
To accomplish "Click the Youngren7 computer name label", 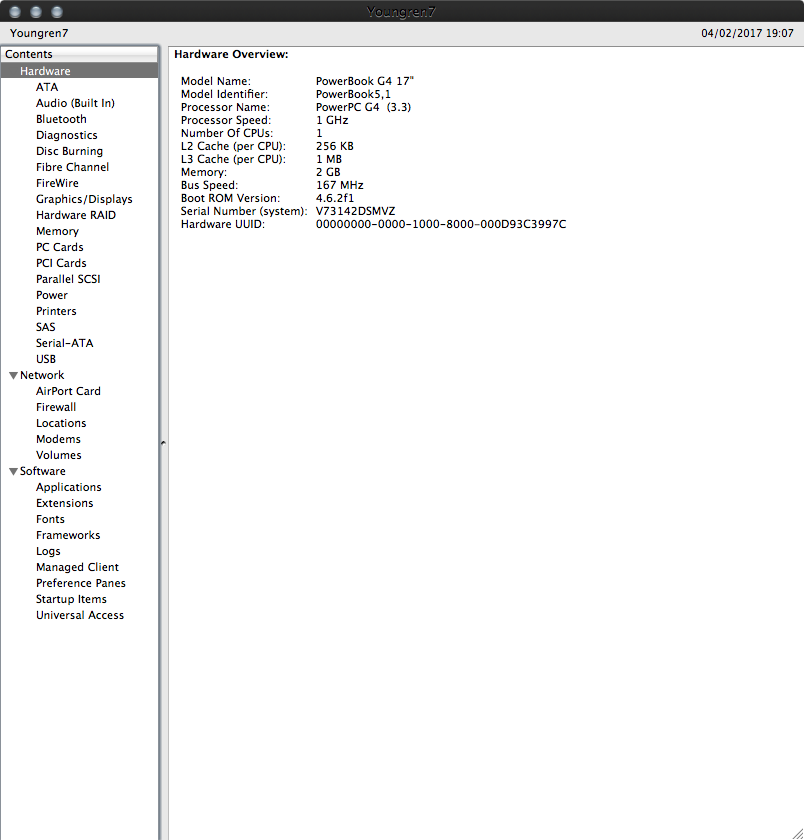I will pos(39,33).
